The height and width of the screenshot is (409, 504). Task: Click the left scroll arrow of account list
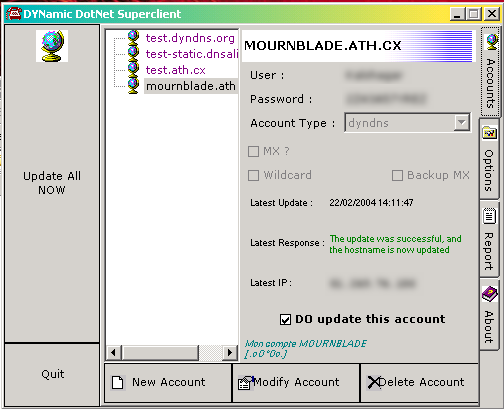click(113, 352)
